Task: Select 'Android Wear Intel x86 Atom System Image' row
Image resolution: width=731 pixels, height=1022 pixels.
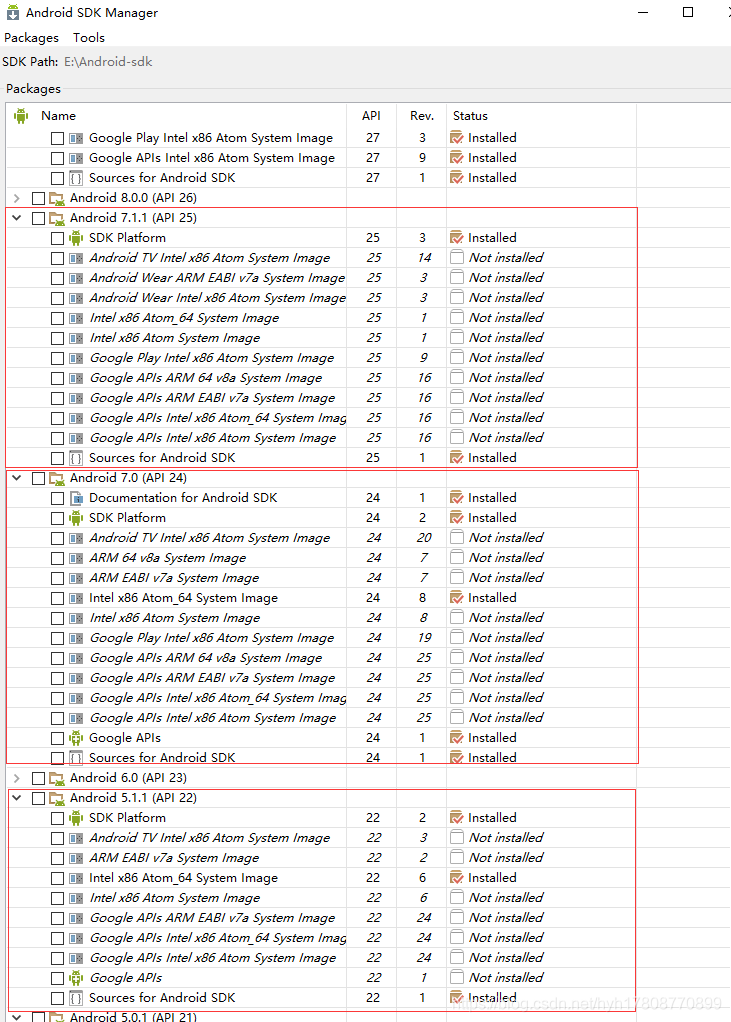Action: click(321, 298)
